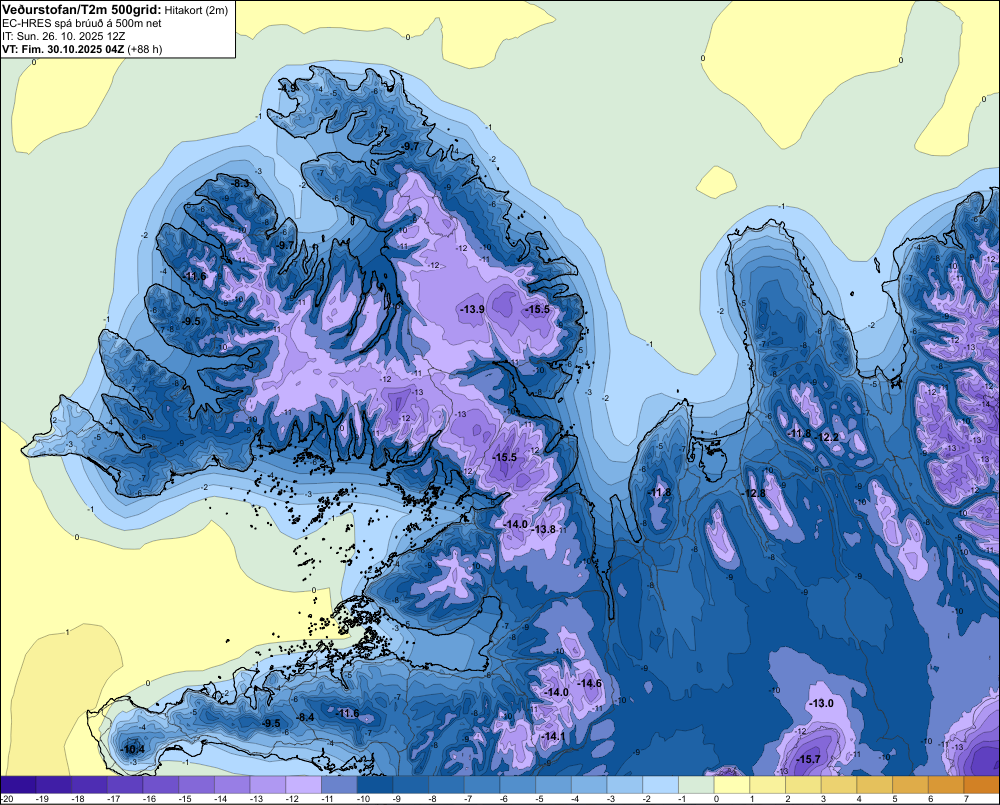1000x805 pixels.
Task: Click legend swatch between -12 and -11
Action: click(x=304, y=785)
